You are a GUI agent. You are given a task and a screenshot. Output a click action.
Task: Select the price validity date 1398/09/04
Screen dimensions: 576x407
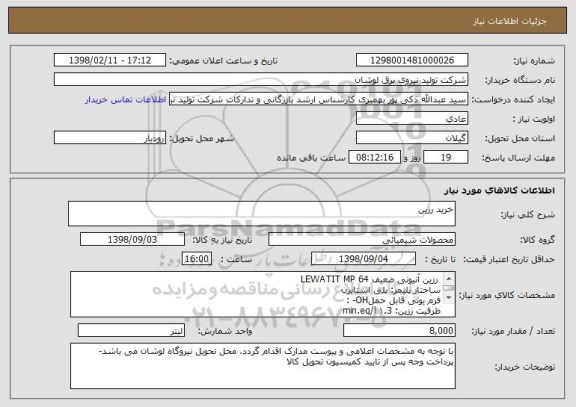363,259
